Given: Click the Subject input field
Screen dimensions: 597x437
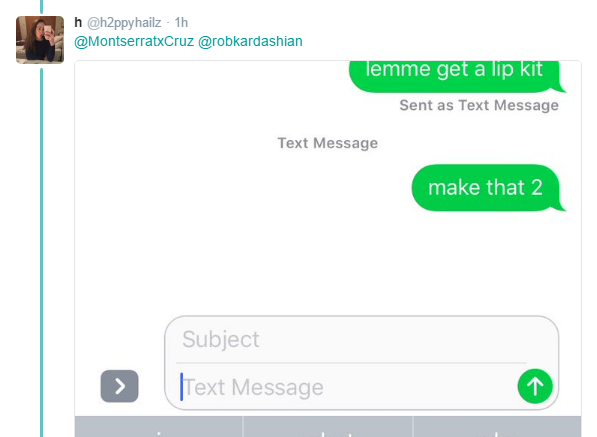Looking at the screenshot, I should tap(350, 339).
